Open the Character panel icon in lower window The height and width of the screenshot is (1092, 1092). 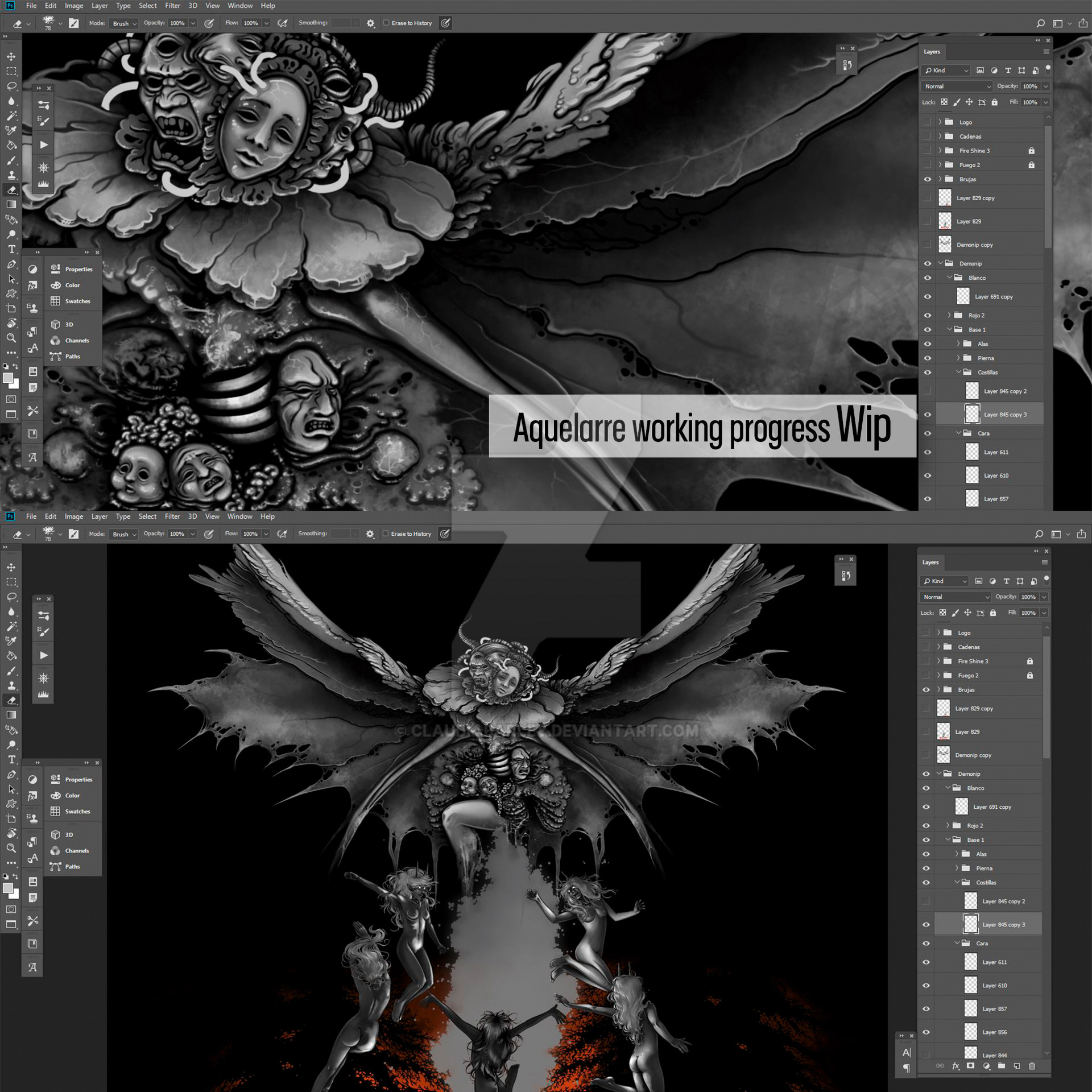(x=907, y=1052)
